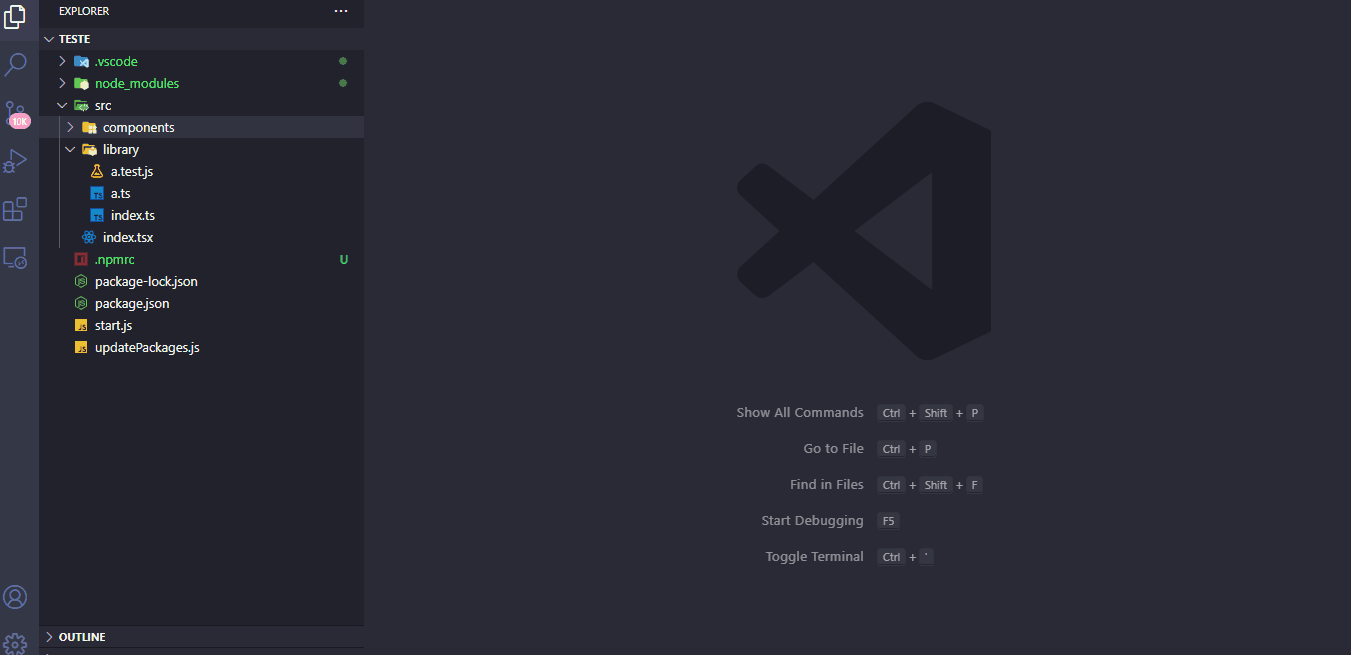Screen dimensions: 1351x655
Task: Click the green status dot on node_modules
Action: pyautogui.click(x=343, y=83)
